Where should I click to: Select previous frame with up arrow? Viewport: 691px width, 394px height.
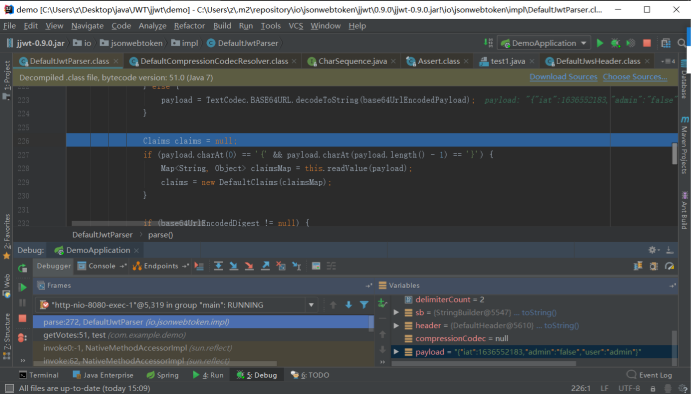point(333,305)
